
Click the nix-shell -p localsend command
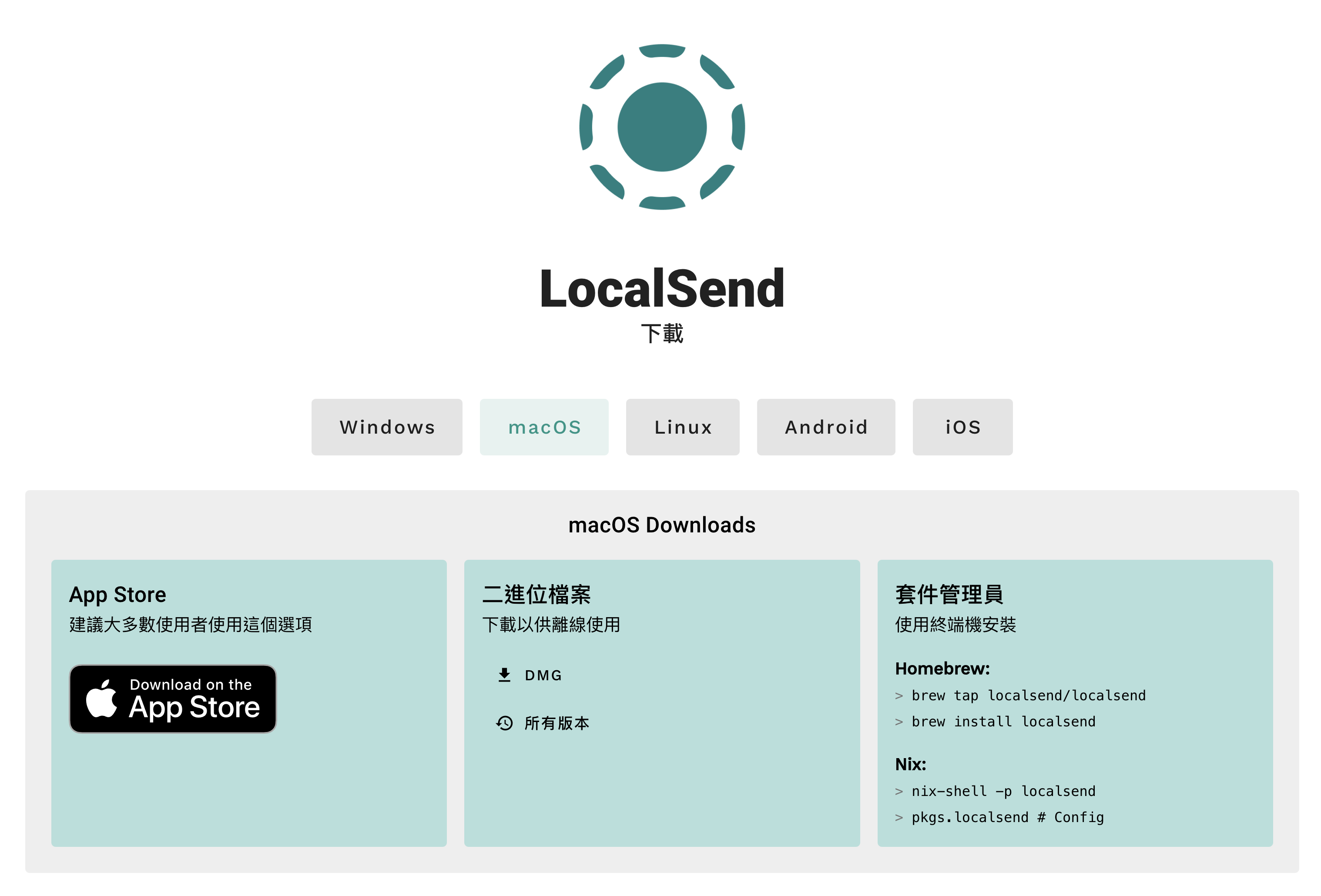coord(1002,790)
